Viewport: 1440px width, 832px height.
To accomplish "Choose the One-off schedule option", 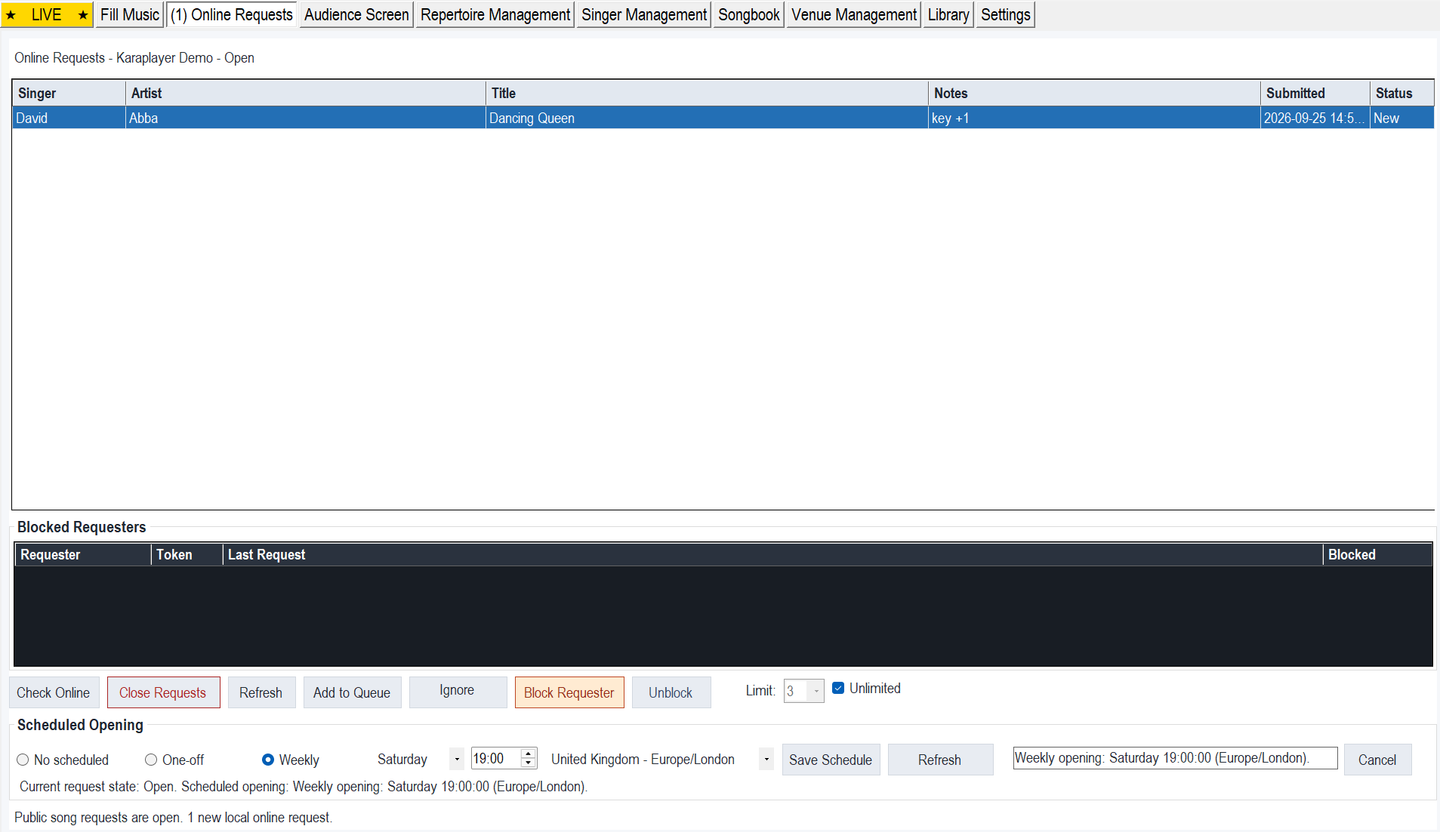I will pos(151,760).
